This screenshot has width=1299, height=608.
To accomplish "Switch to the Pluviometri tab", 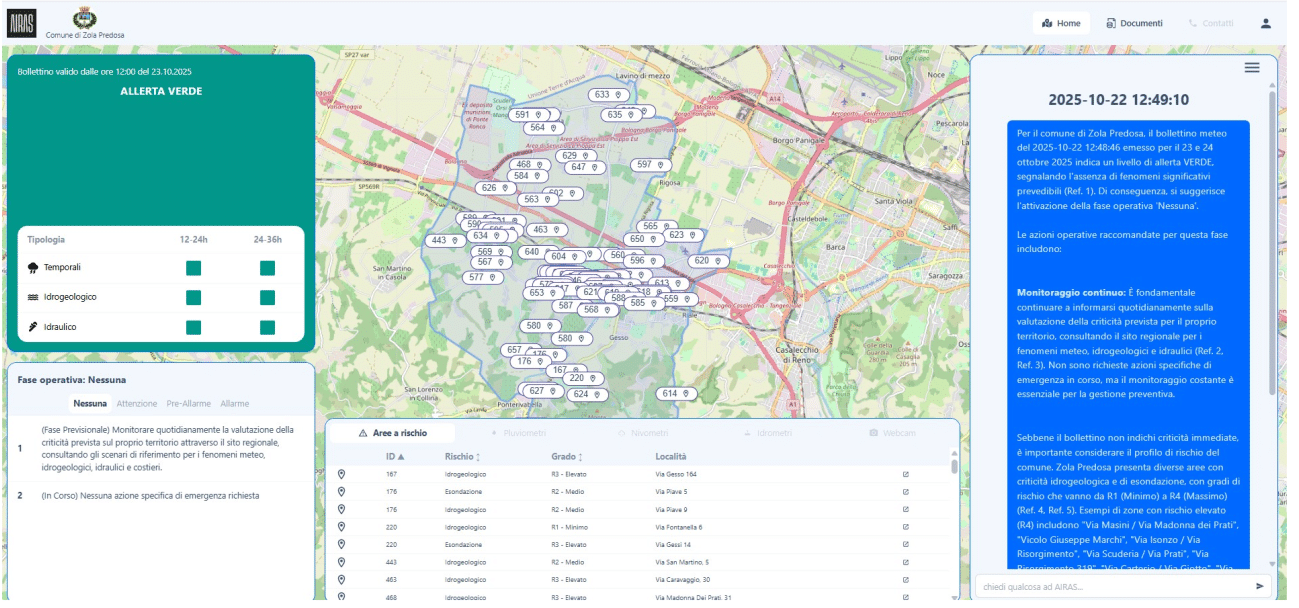I will pyautogui.click(x=518, y=433).
